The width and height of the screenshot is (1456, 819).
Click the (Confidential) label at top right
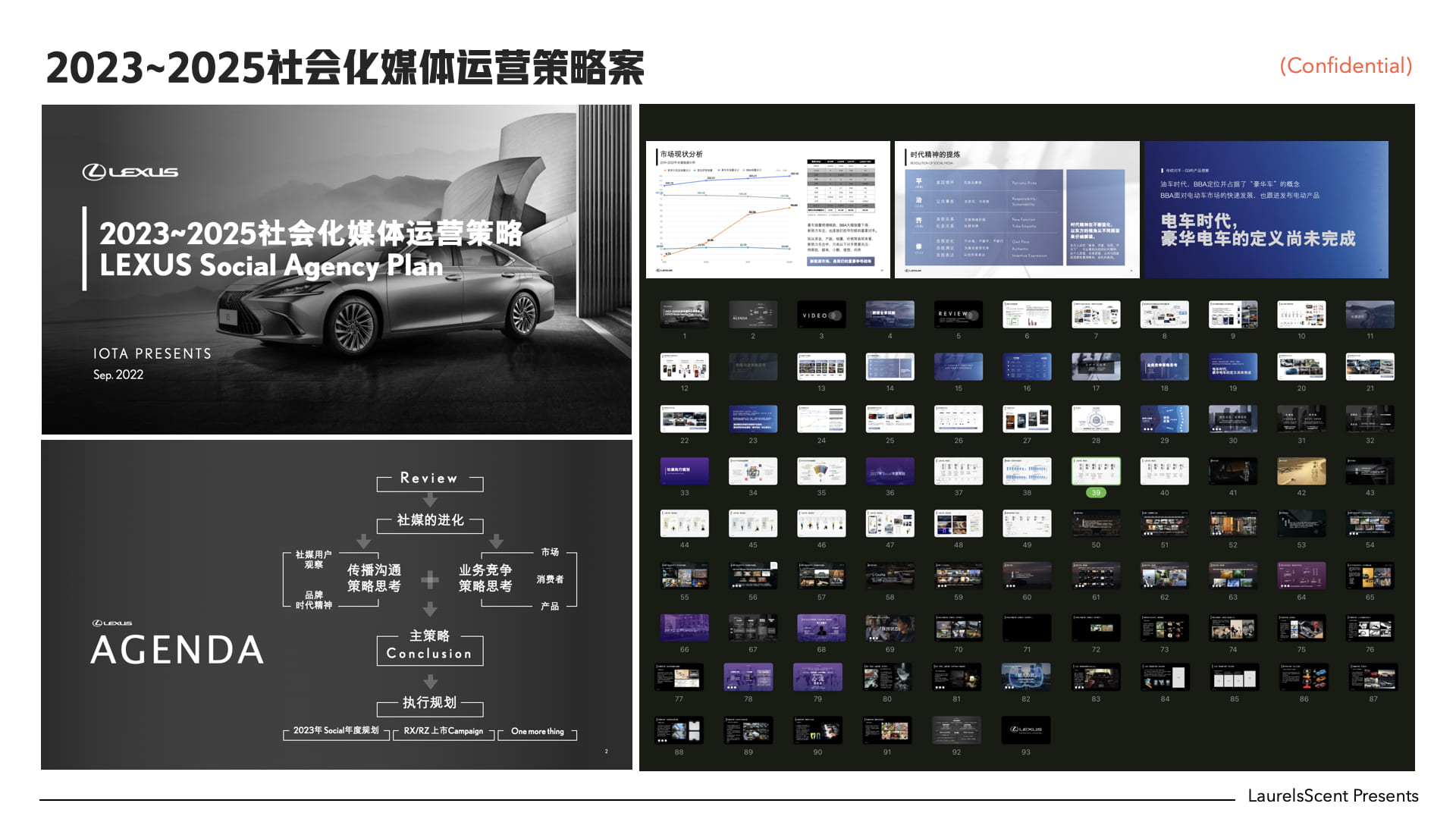point(1346,66)
